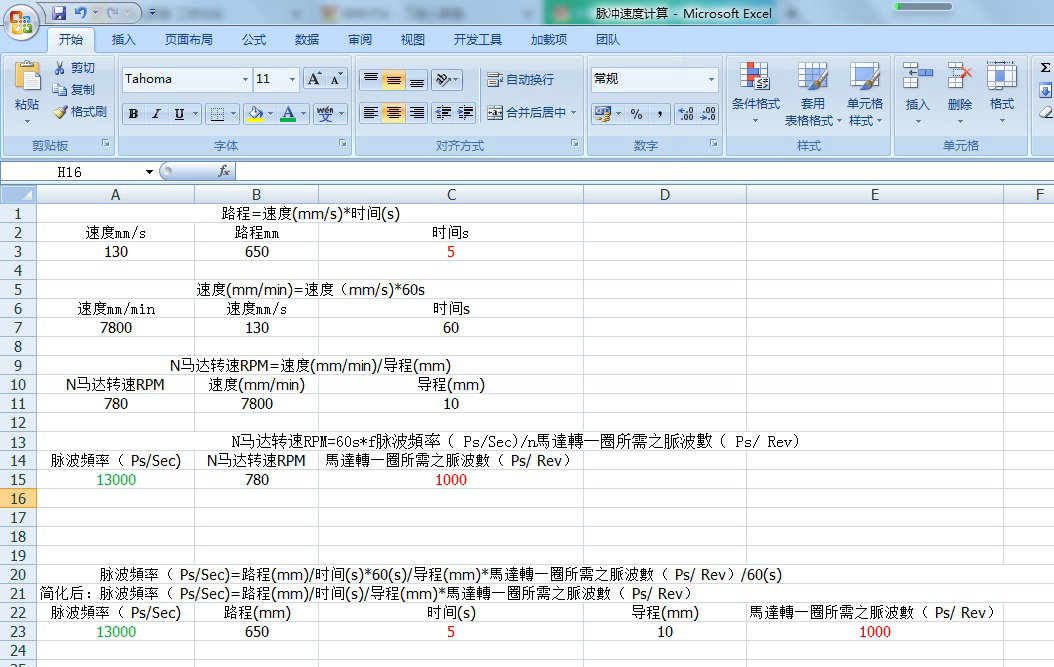This screenshot has height=667, width=1054.
Task: Click the Conditional Formatting (条件格式) button
Action: point(755,90)
